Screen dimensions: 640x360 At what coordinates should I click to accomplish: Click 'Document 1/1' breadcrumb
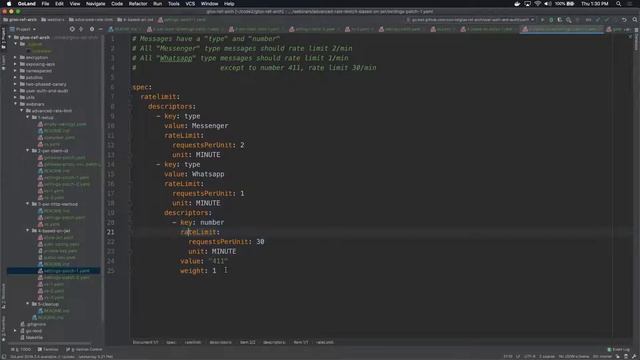(x=145, y=342)
